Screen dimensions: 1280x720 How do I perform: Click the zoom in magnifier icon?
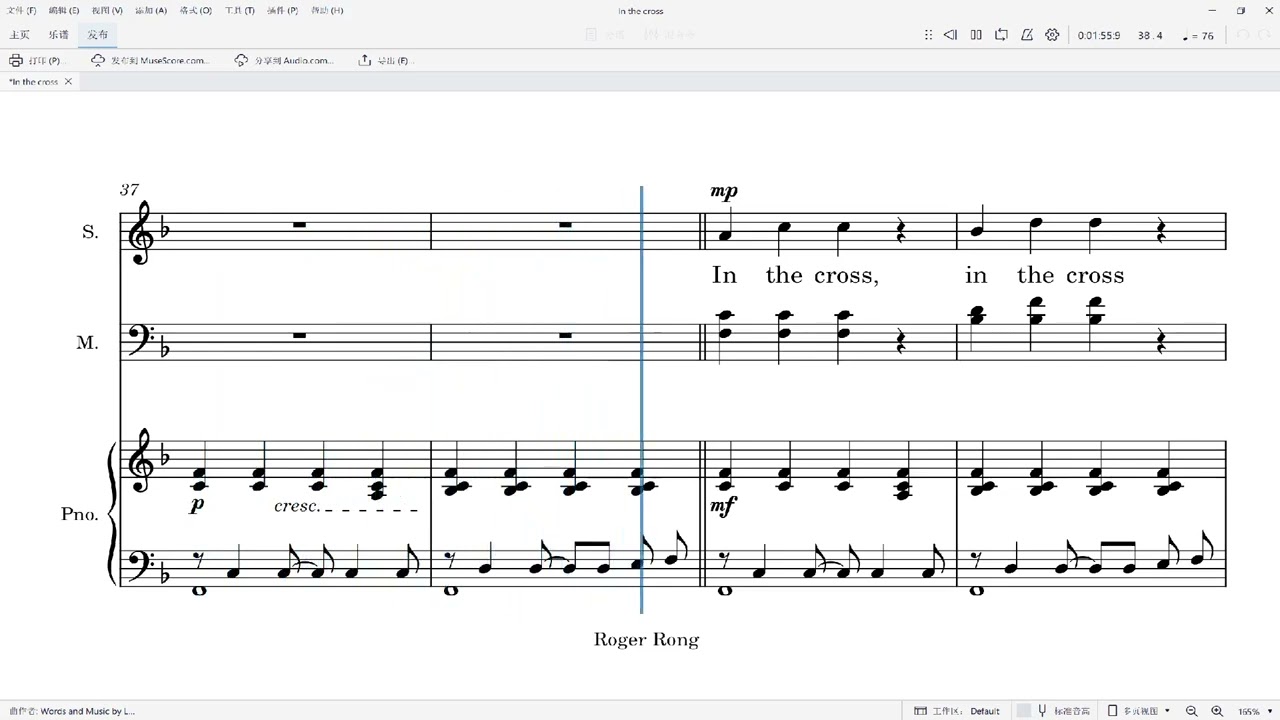tap(1217, 711)
